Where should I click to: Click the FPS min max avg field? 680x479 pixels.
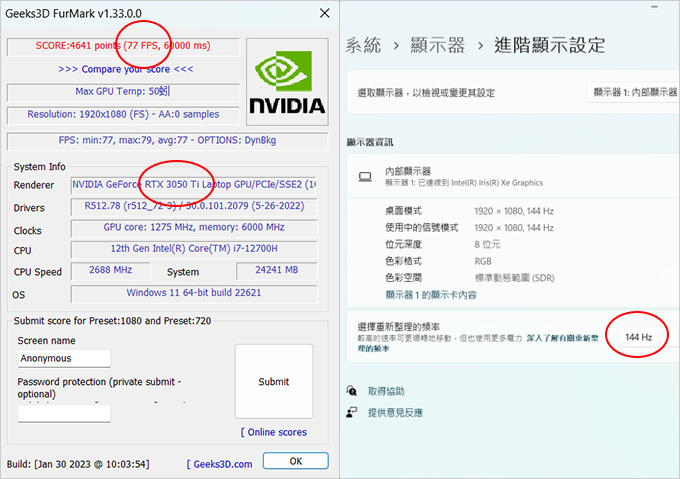[x=167, y=141]
